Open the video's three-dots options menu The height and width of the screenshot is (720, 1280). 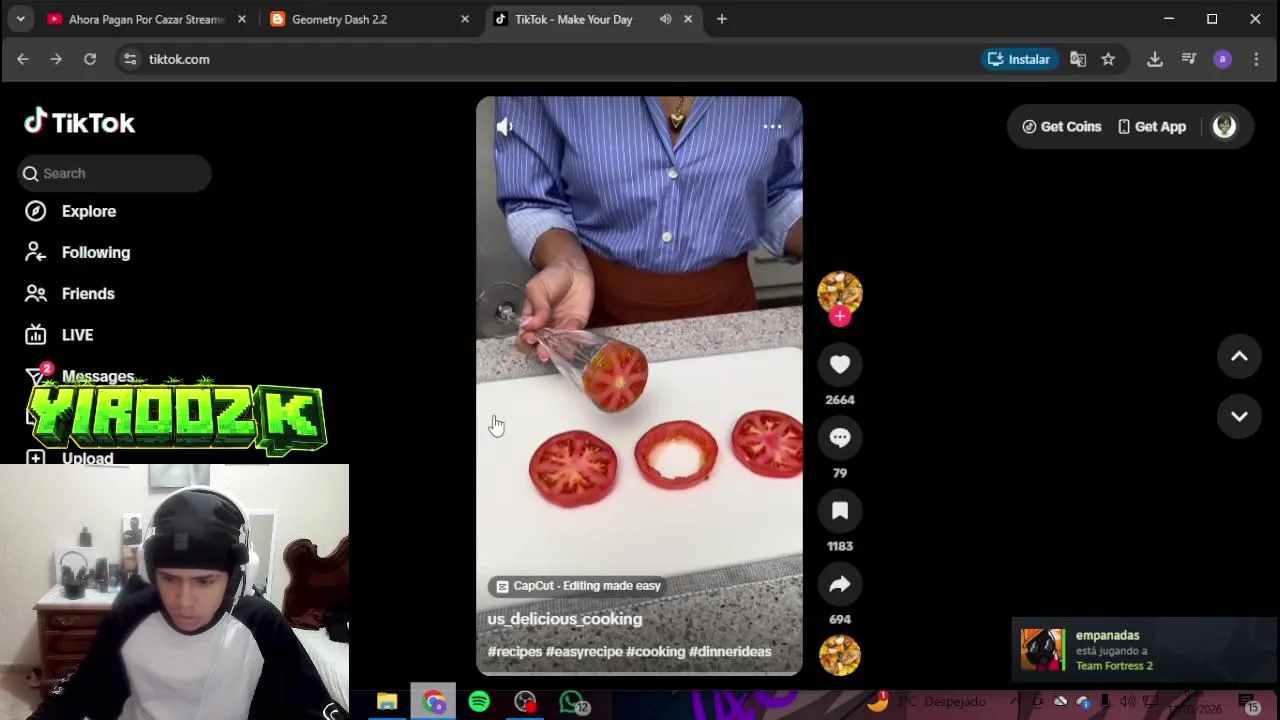(772, 127)
